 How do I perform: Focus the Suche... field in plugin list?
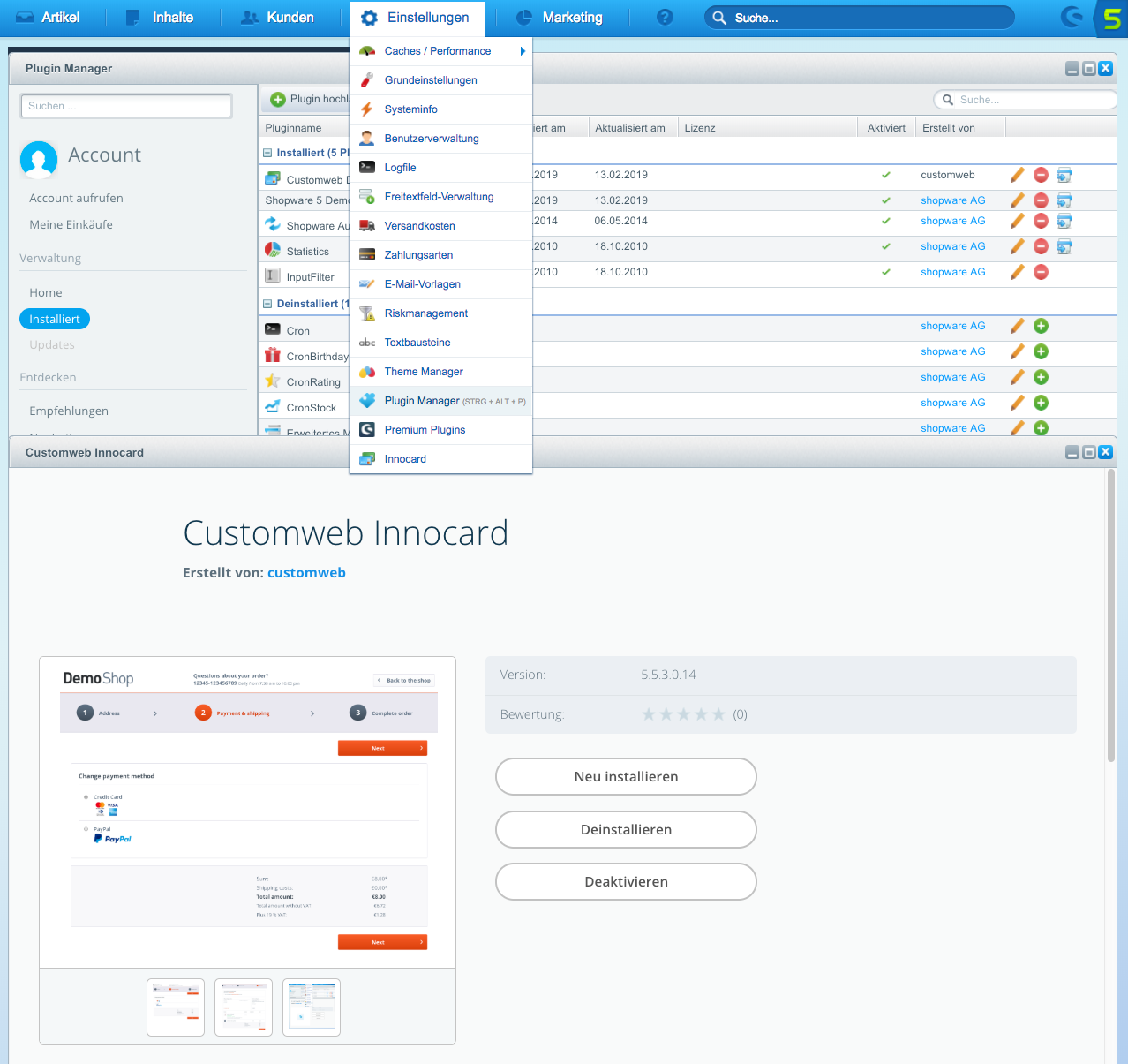[1027, 100]
